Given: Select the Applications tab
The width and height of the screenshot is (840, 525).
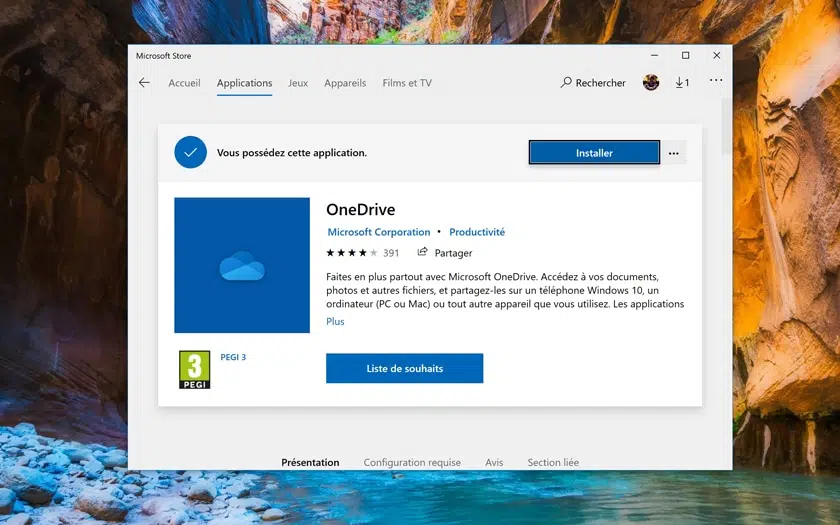Looking at the screenshot, I should pyautogui.click(x=244, y=83).
